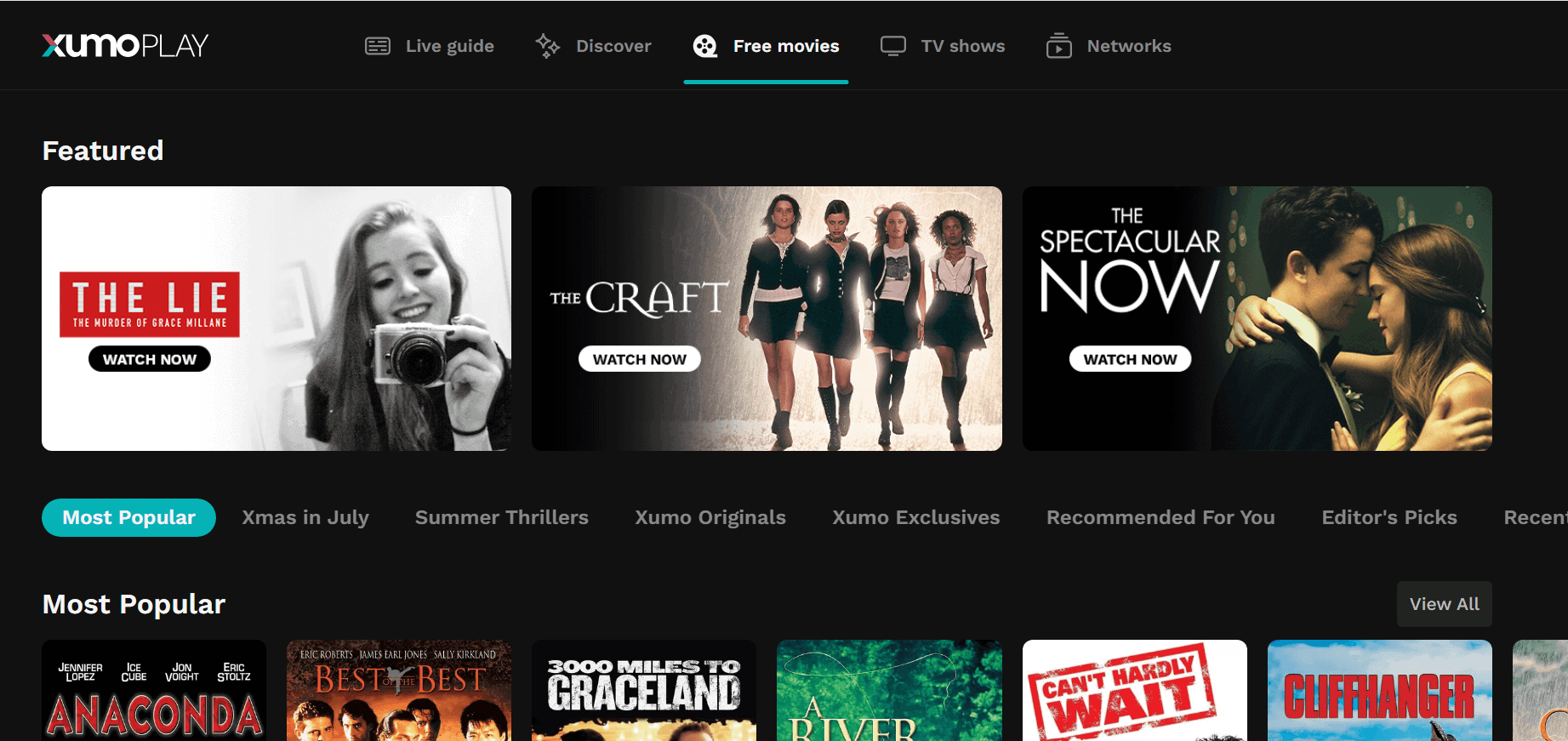
Task: Open The Spectacular Now banner image
Action: 1257,318
